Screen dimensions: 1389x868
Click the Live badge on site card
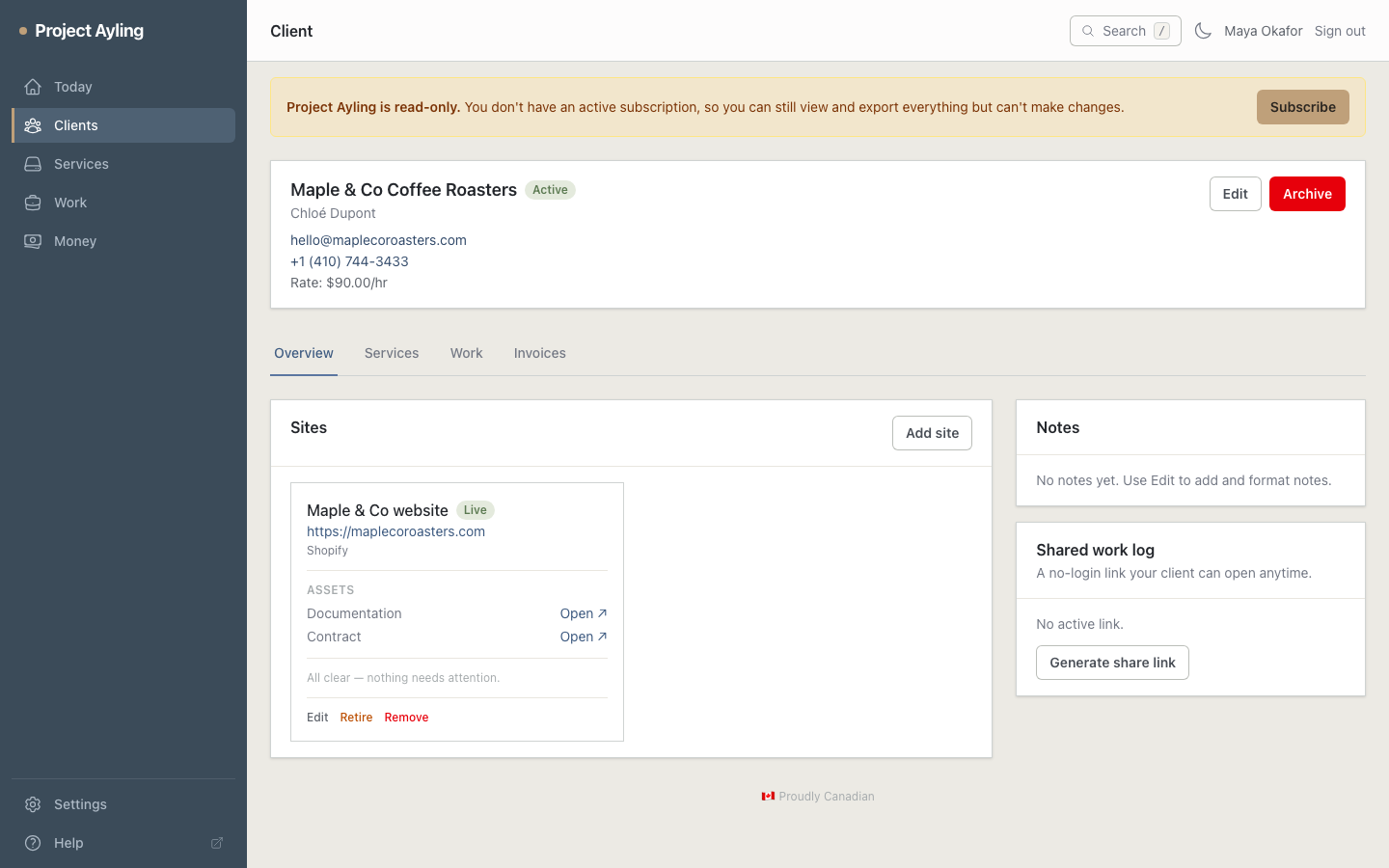[476, 510]
